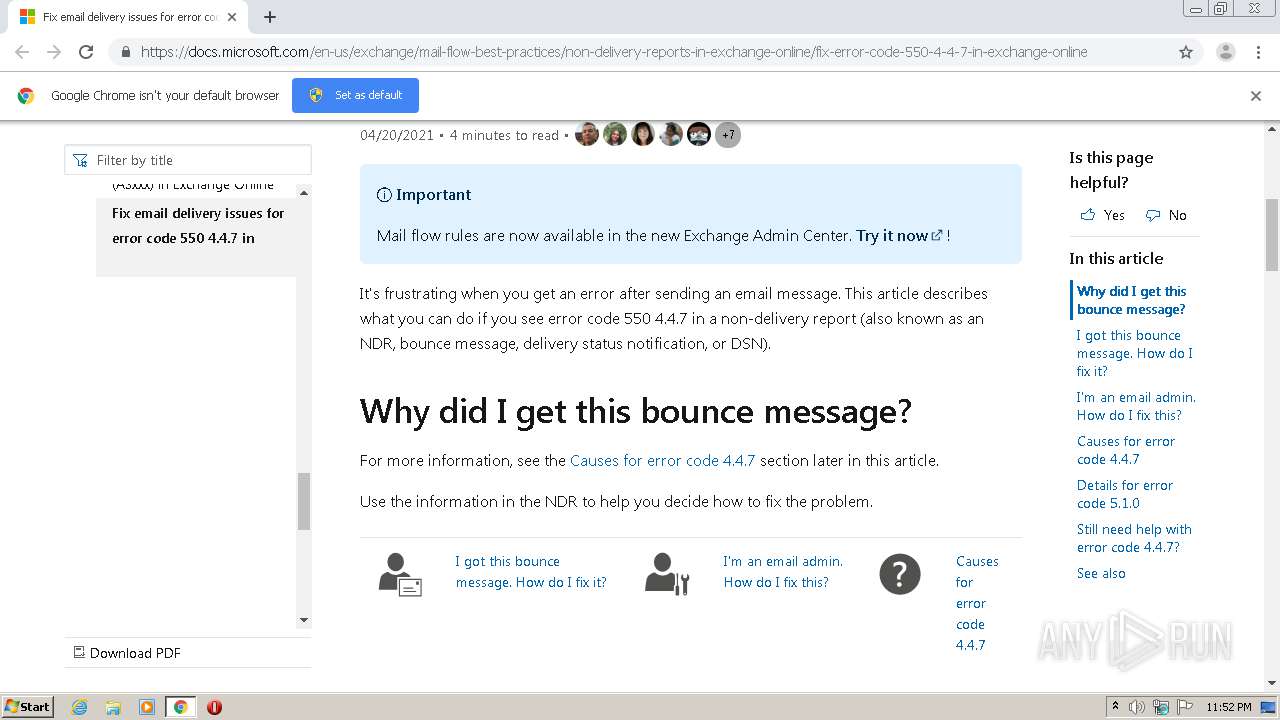Viewport: 1280px width, 720px height.
Task: Click the mailbox user icon
Action: pyautogui.click(x=400, y=574)
